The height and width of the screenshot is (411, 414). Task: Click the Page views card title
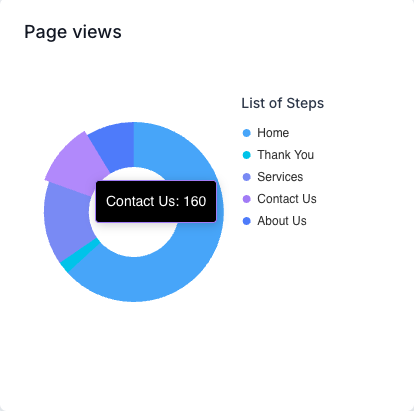coord(73,32)
